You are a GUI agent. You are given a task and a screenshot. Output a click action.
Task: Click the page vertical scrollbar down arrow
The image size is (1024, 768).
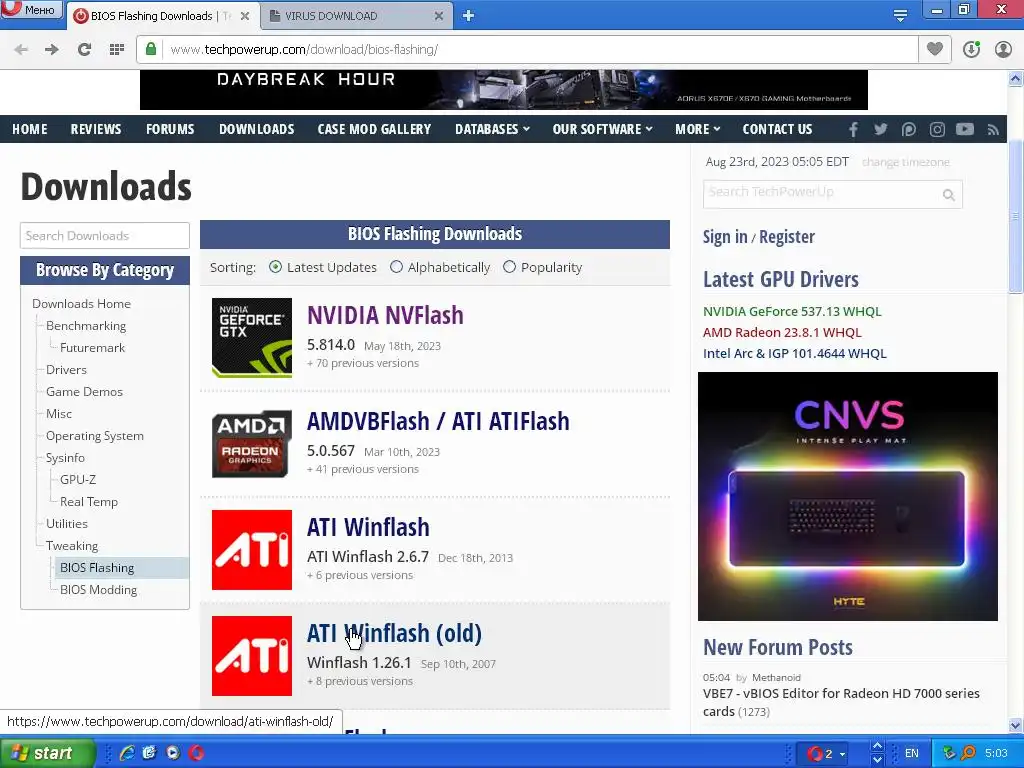pyautogui.click(x=1016, y=725)
